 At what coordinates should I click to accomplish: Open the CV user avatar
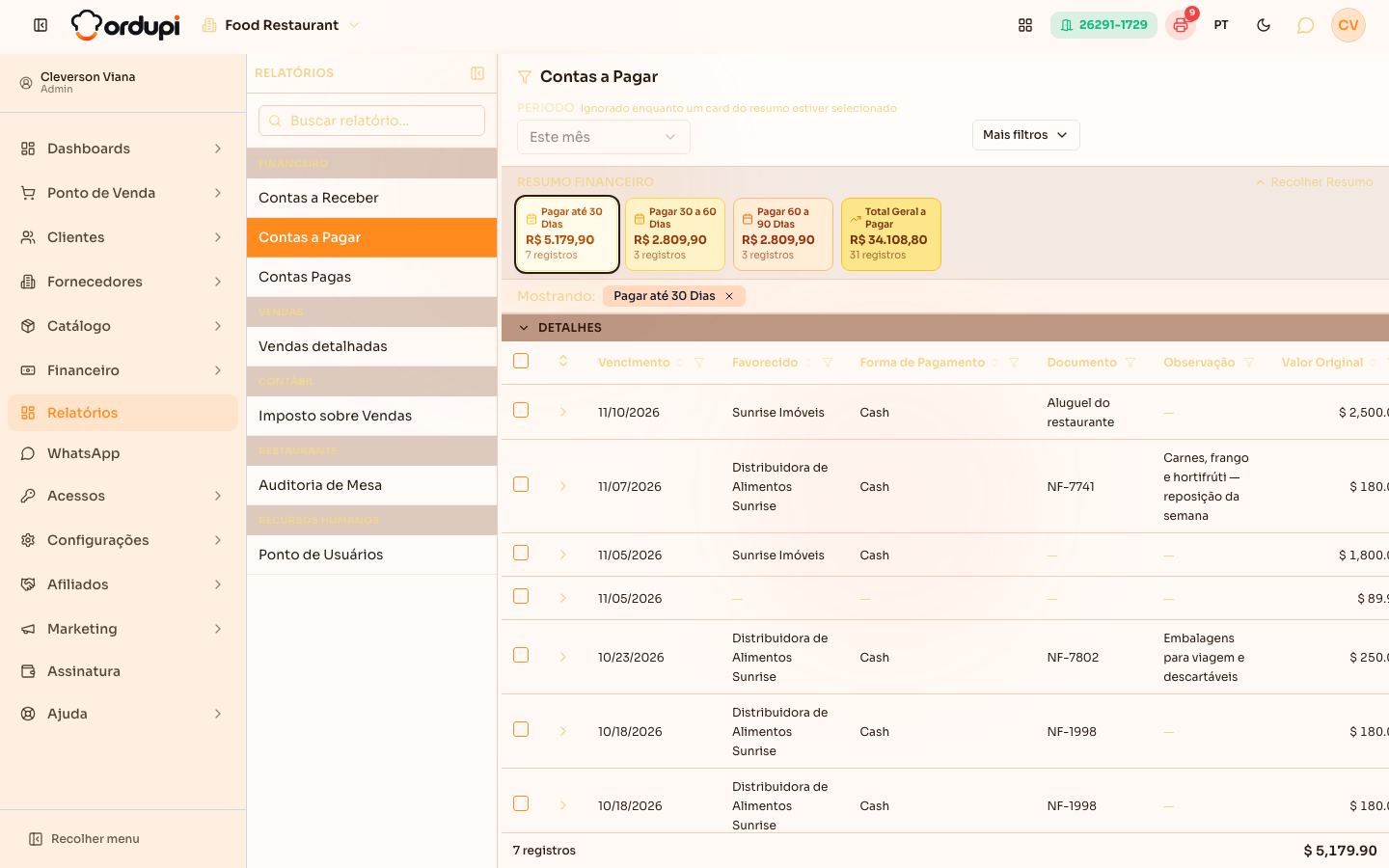1348,25
